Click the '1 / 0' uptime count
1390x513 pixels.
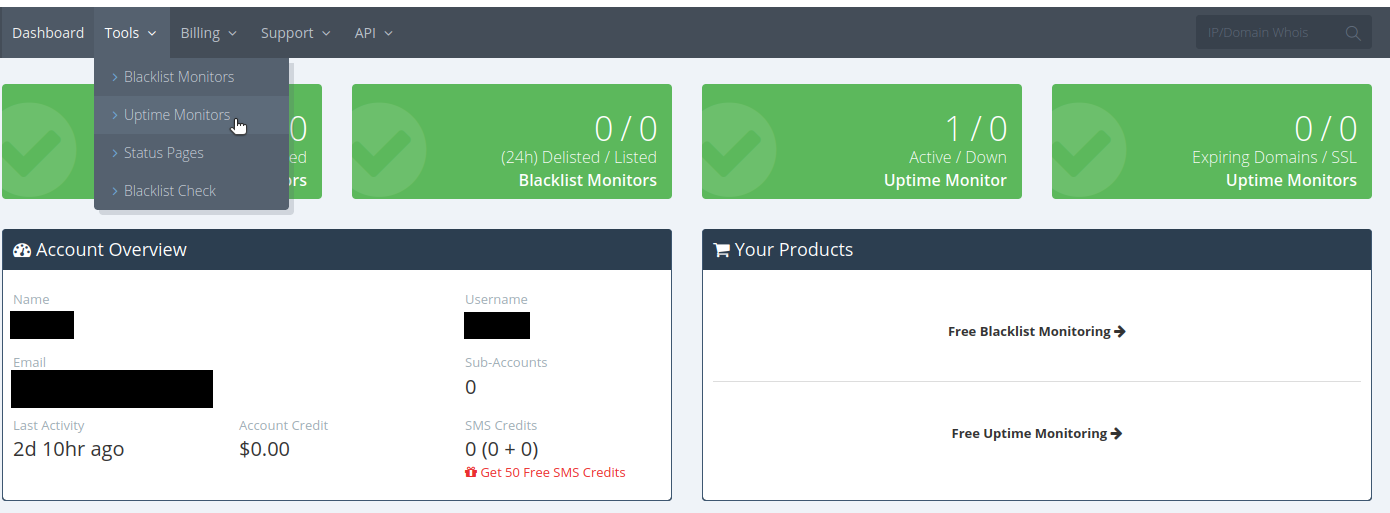[976, 128]
